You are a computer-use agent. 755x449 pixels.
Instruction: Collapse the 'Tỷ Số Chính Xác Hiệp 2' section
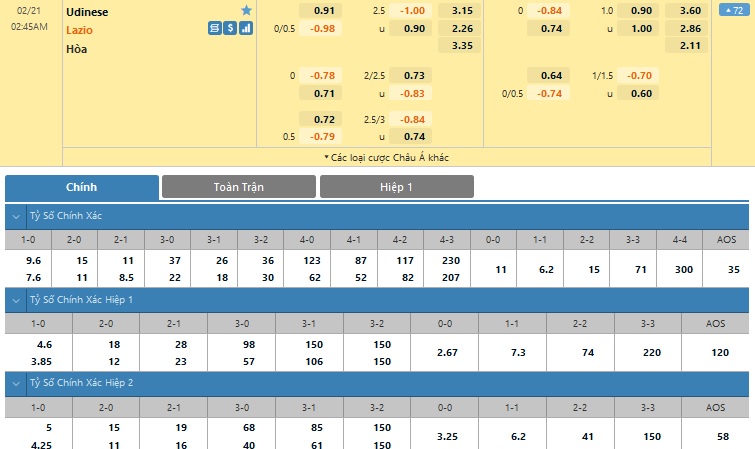tap(15, 384)
